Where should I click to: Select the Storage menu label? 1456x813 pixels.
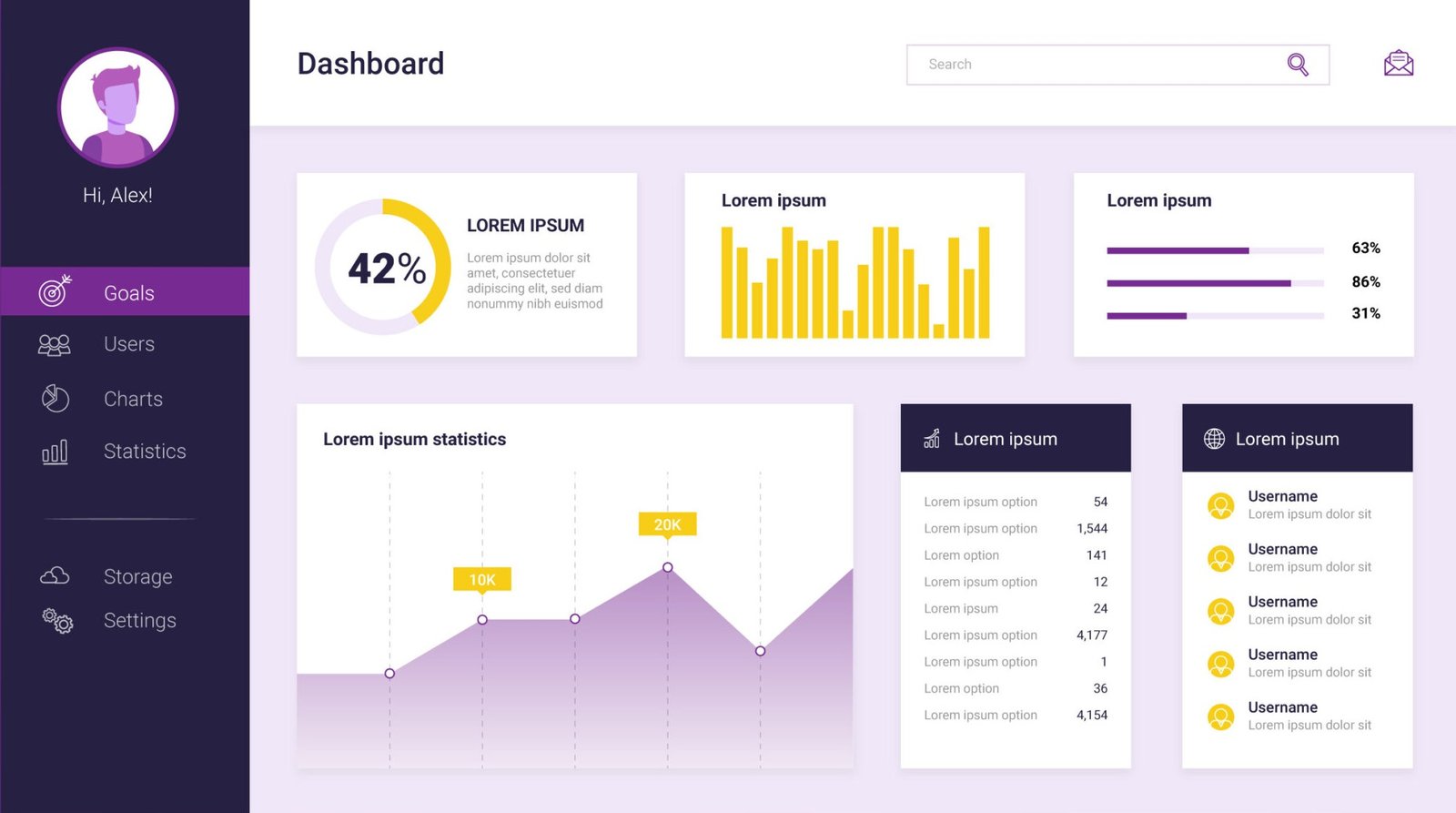click(x=138, y=577)
